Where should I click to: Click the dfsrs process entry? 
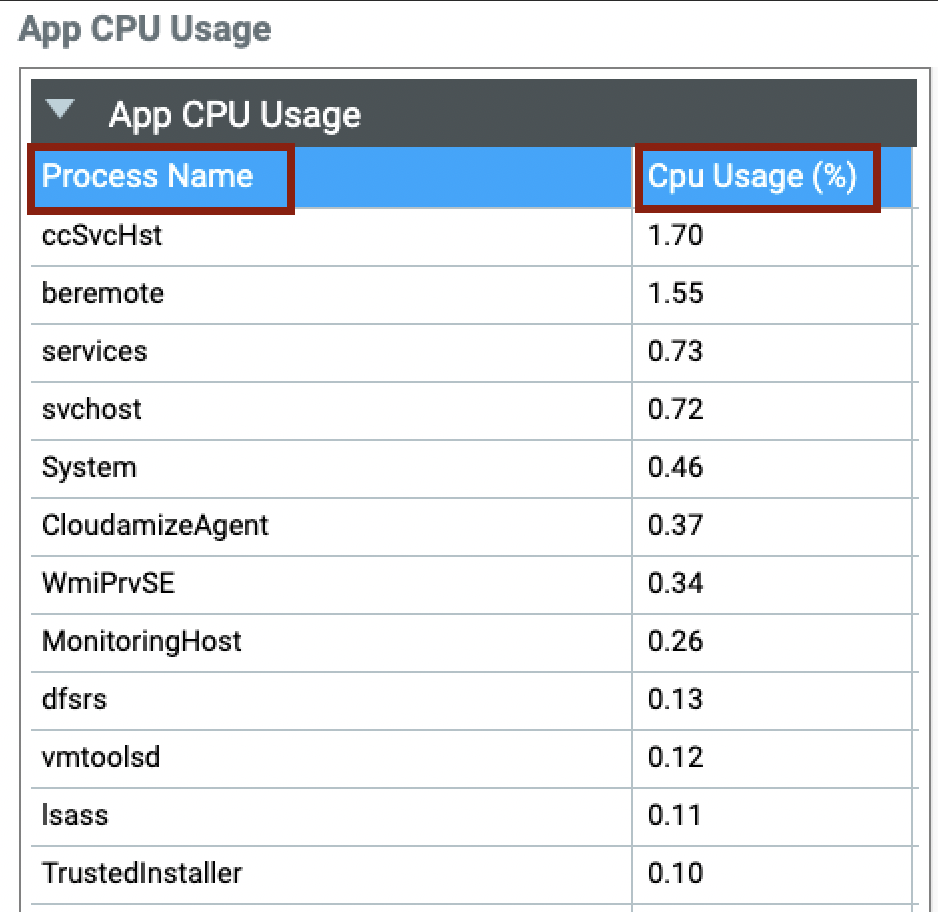click(x=74, y=699)
